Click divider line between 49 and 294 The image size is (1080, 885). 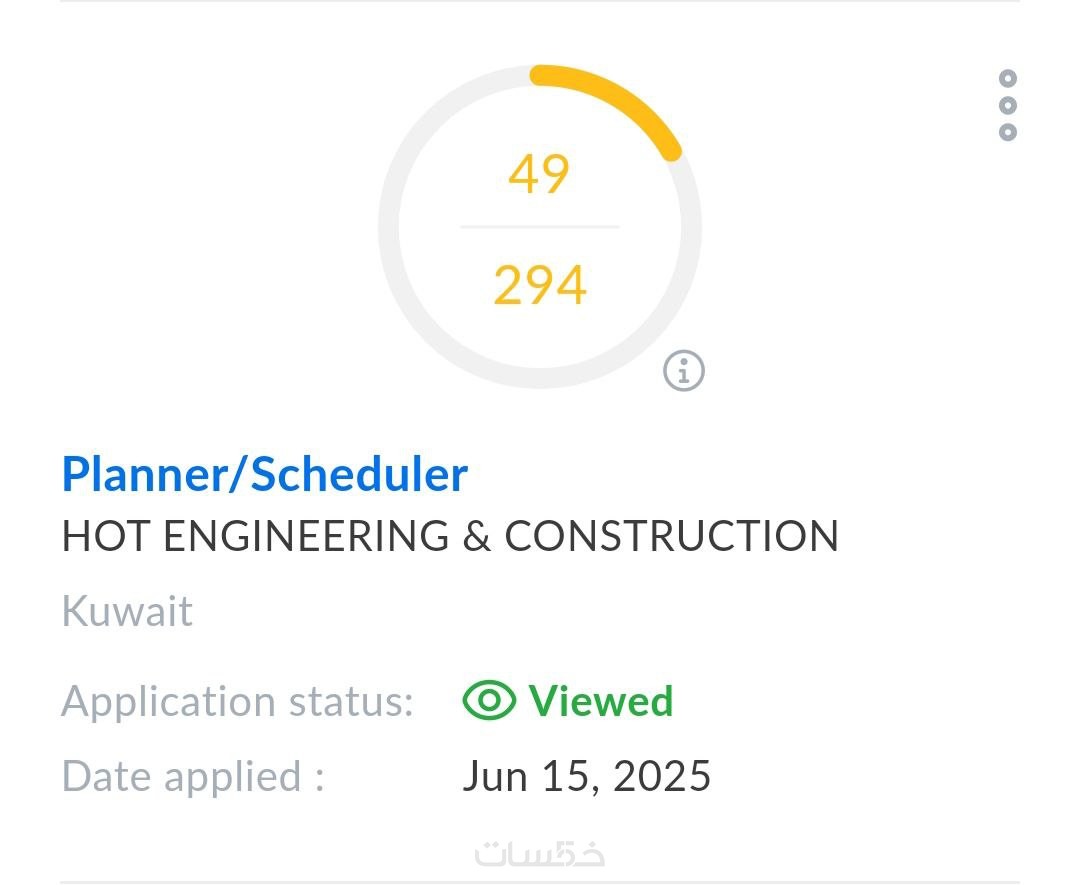click(539, 228)
